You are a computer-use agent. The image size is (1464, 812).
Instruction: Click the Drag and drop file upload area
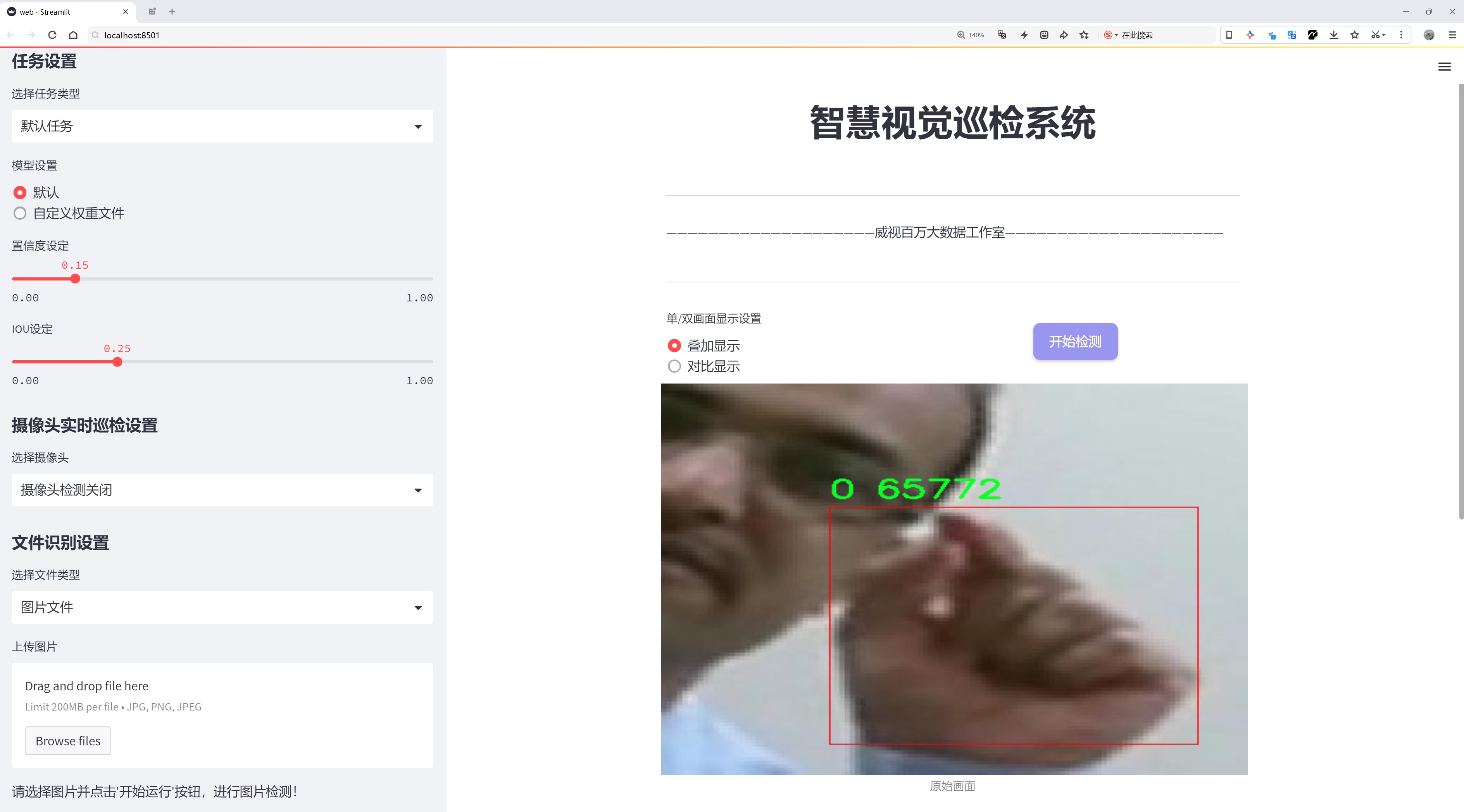point(222,716)
